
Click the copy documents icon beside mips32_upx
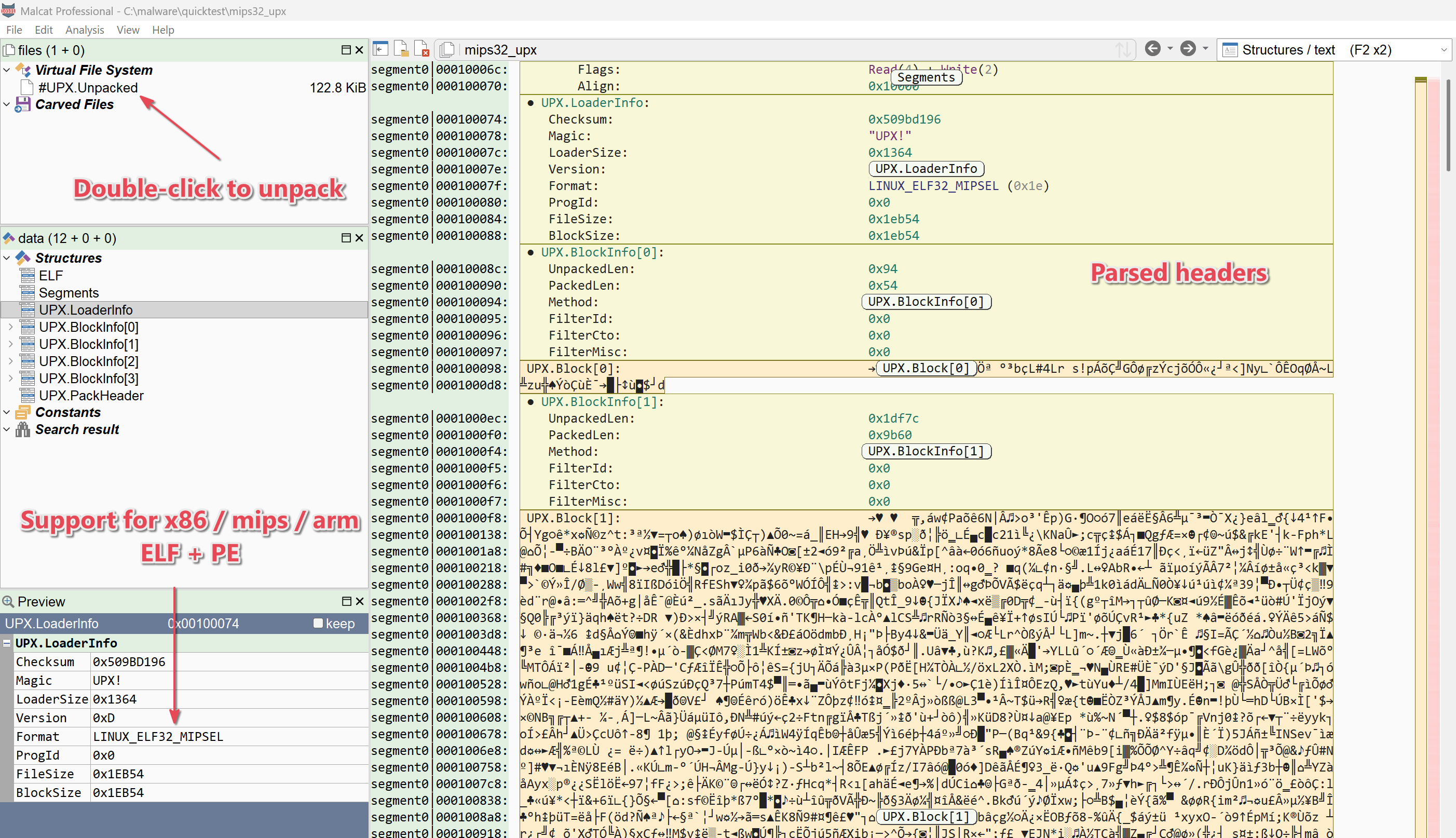coord(447,49)
